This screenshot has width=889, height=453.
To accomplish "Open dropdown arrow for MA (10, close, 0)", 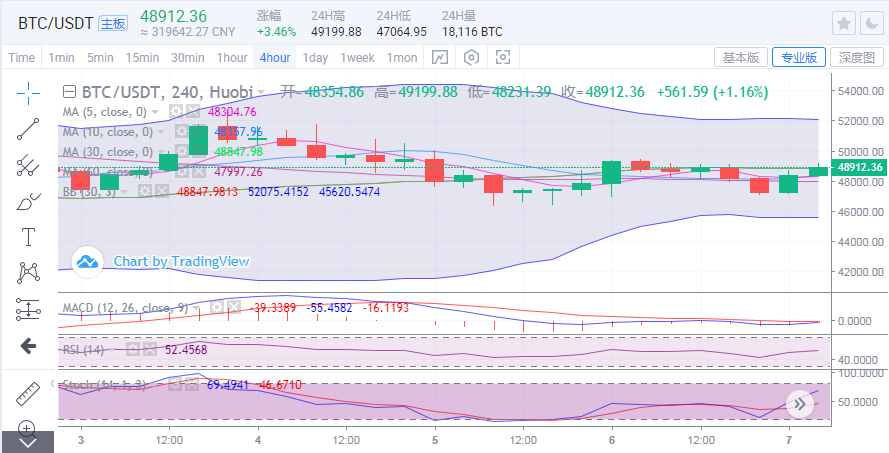I will (160, 133).
